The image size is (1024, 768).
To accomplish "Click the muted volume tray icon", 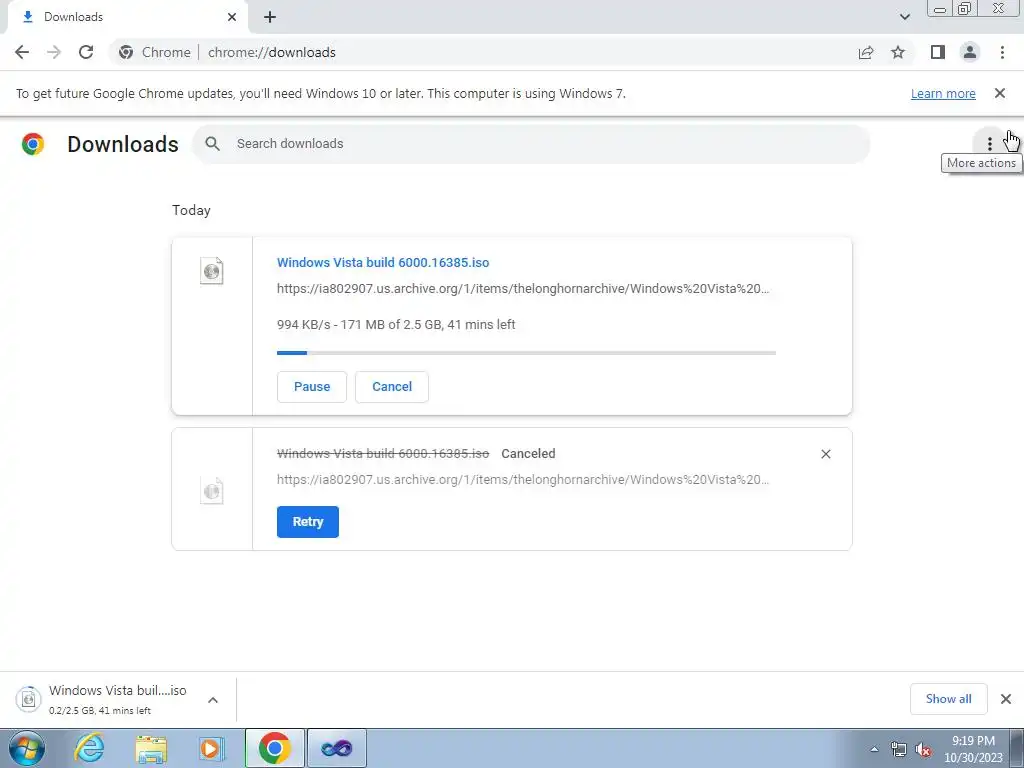I will tap(923, 750).
